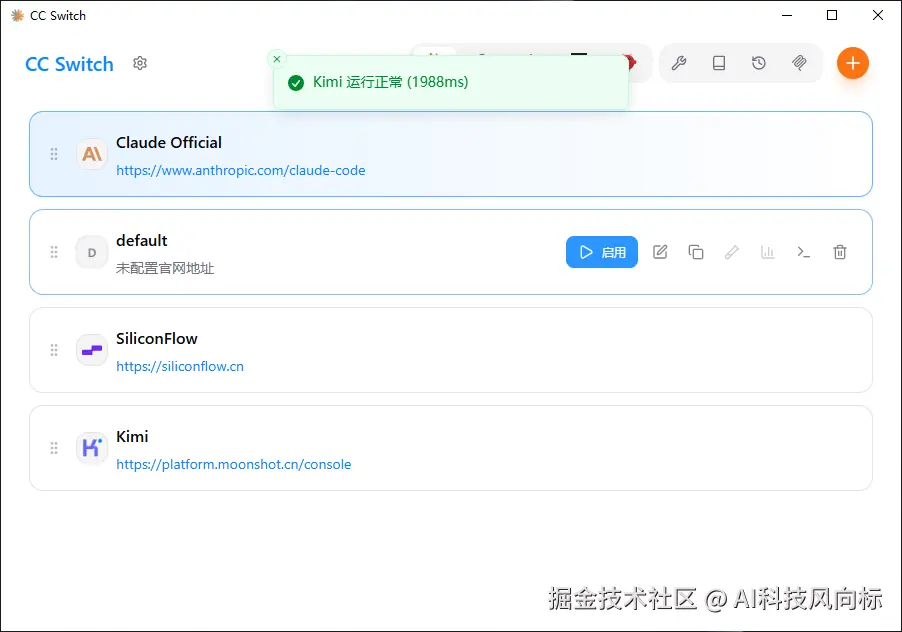The width and height of the screenshot is (902, 632).
Task: Click the usage chart icon for default
Action: coord(768,252)
